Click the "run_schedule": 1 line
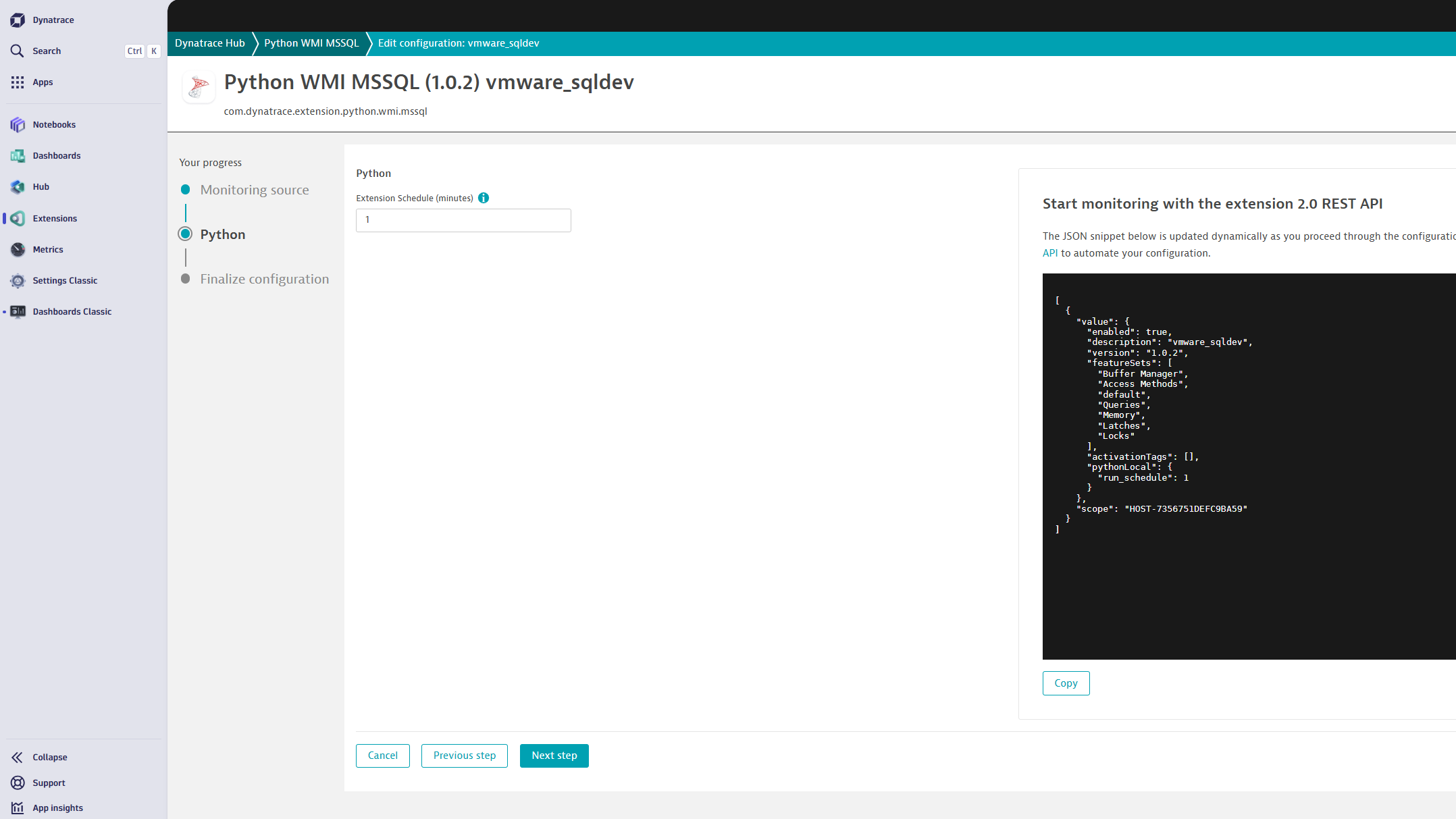 1143,478
